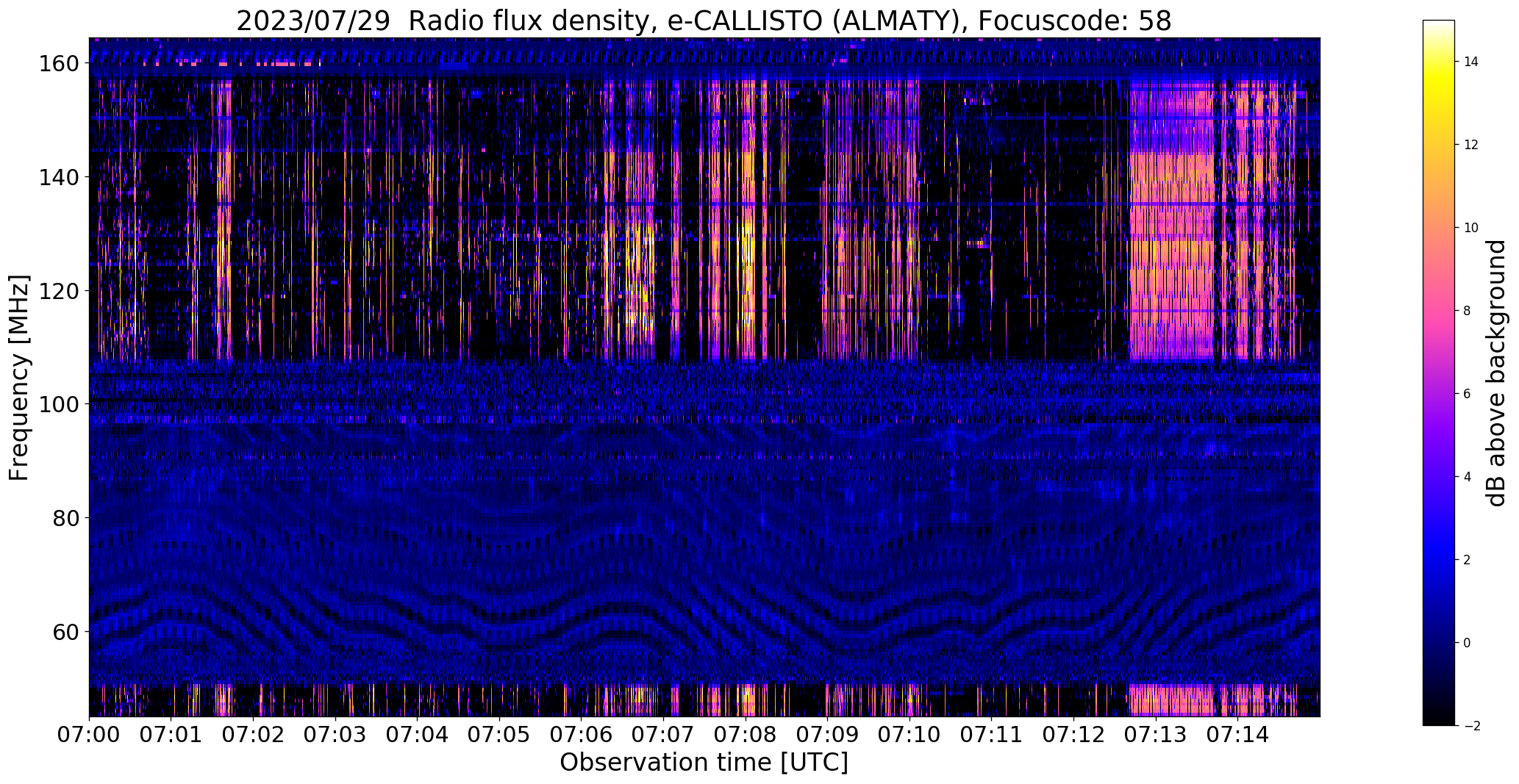Click the 60 frequency tick label
This screenshot has height=784, width=1519.
click(x=65, y=631)
